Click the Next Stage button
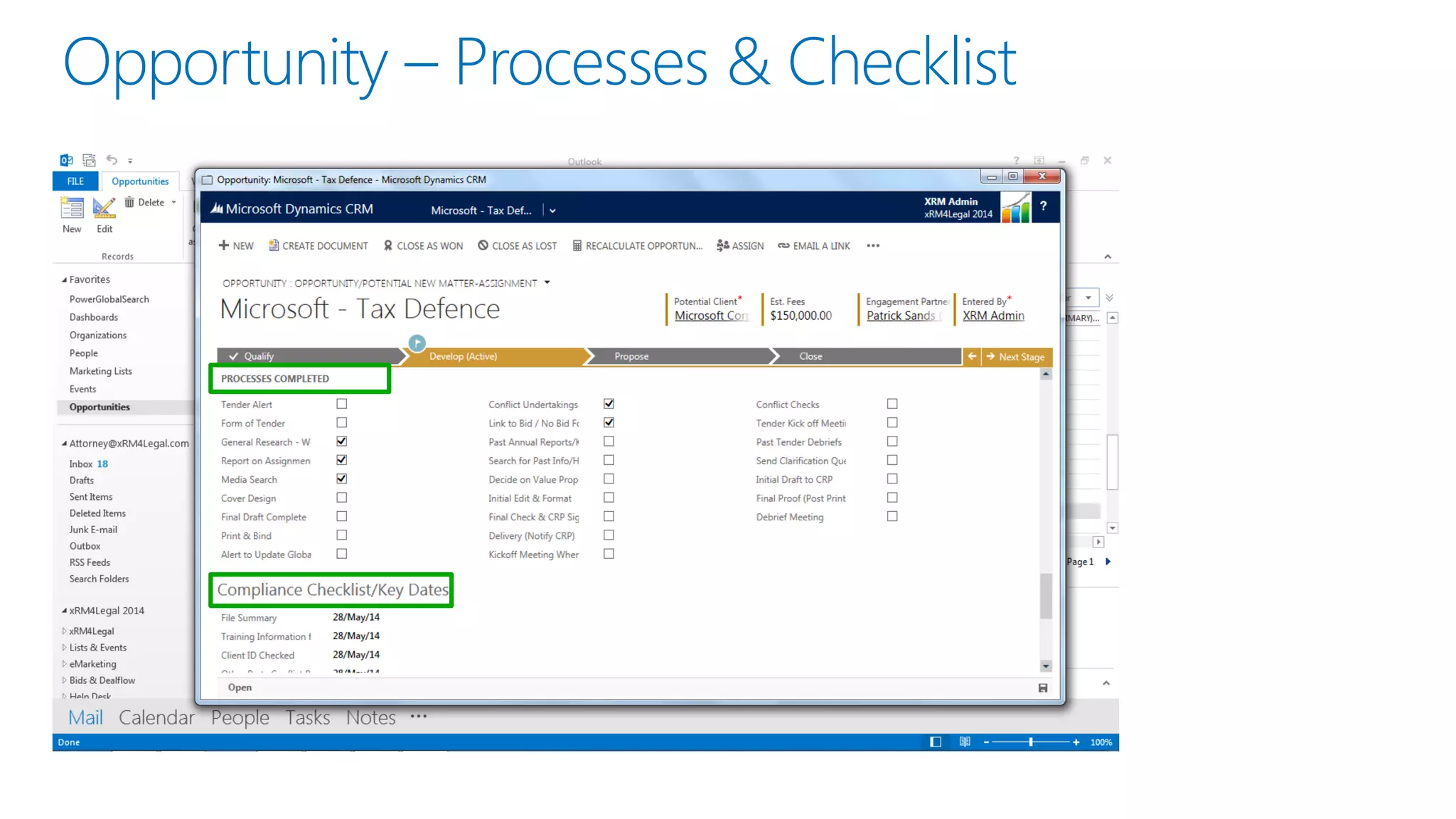1456x819 pixels. click(1017, 356)
